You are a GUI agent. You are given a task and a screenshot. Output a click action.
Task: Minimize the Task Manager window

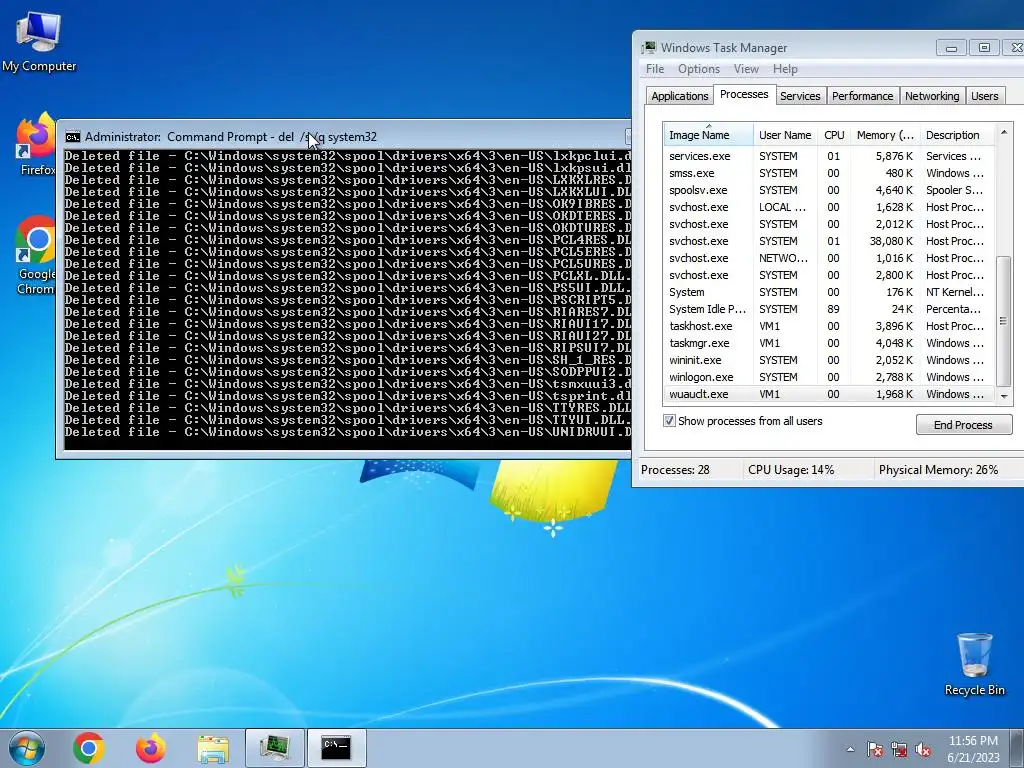click(x=951, y=48)
